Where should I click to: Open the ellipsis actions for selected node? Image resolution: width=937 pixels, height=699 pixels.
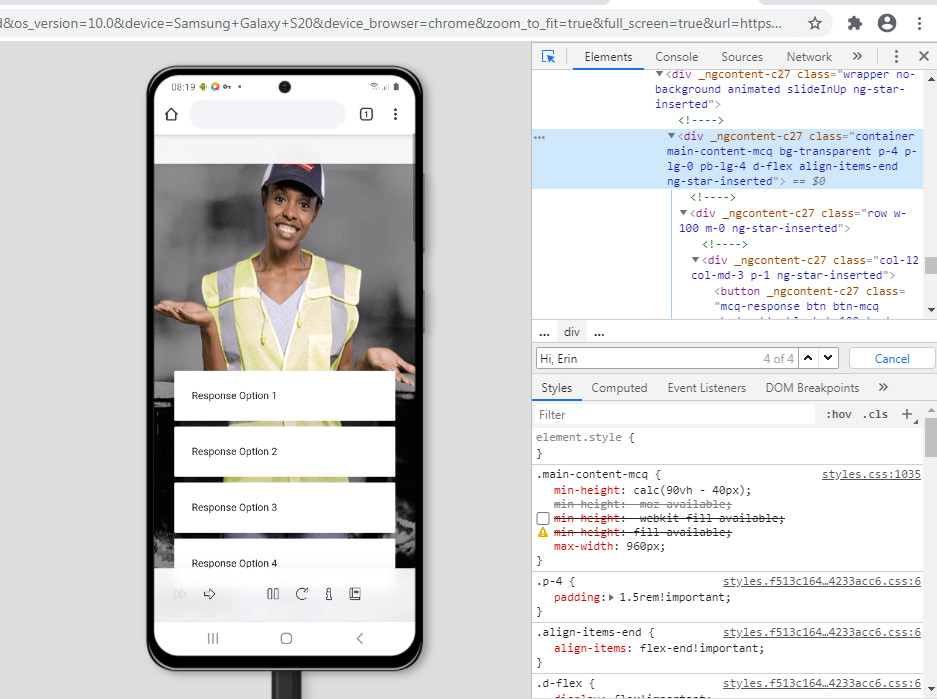540,137
